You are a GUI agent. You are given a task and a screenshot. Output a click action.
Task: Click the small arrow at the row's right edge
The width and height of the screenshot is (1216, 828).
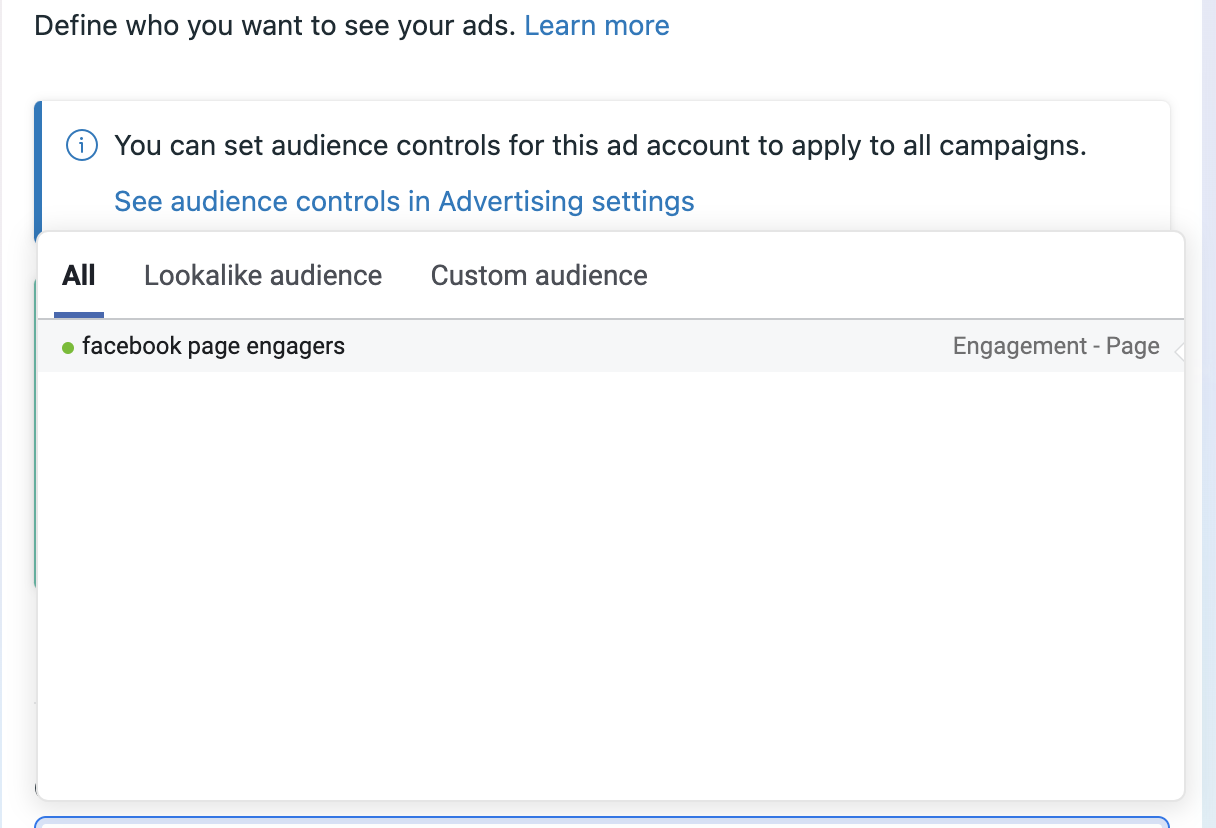[x=1179, y=351]
